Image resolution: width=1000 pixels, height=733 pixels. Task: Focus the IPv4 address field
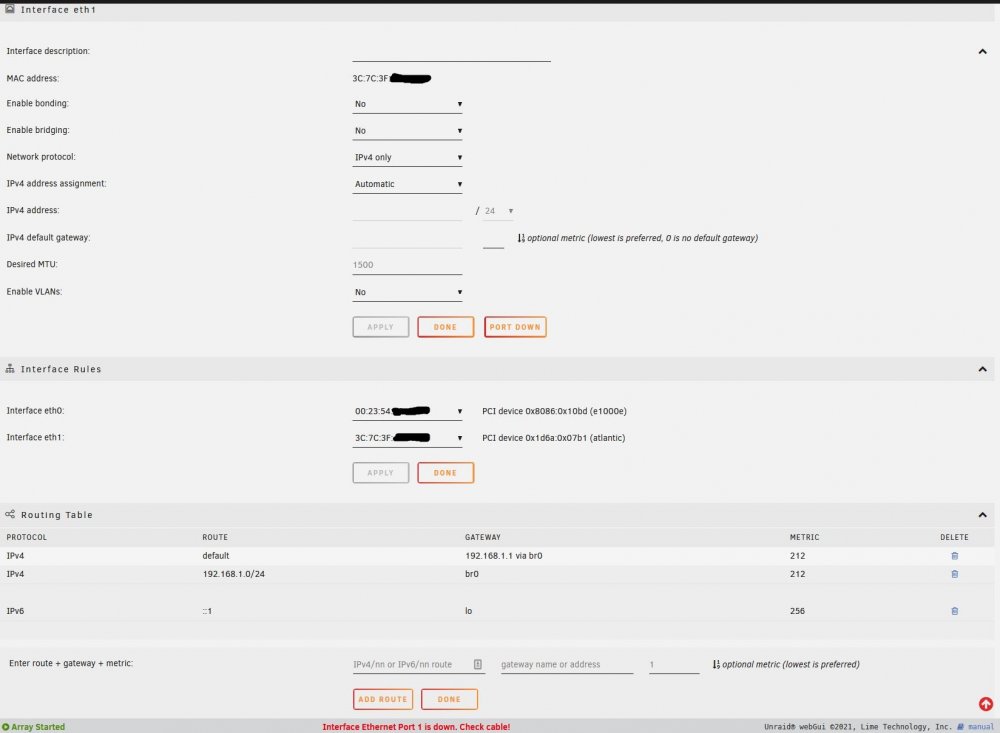[407, 211]
